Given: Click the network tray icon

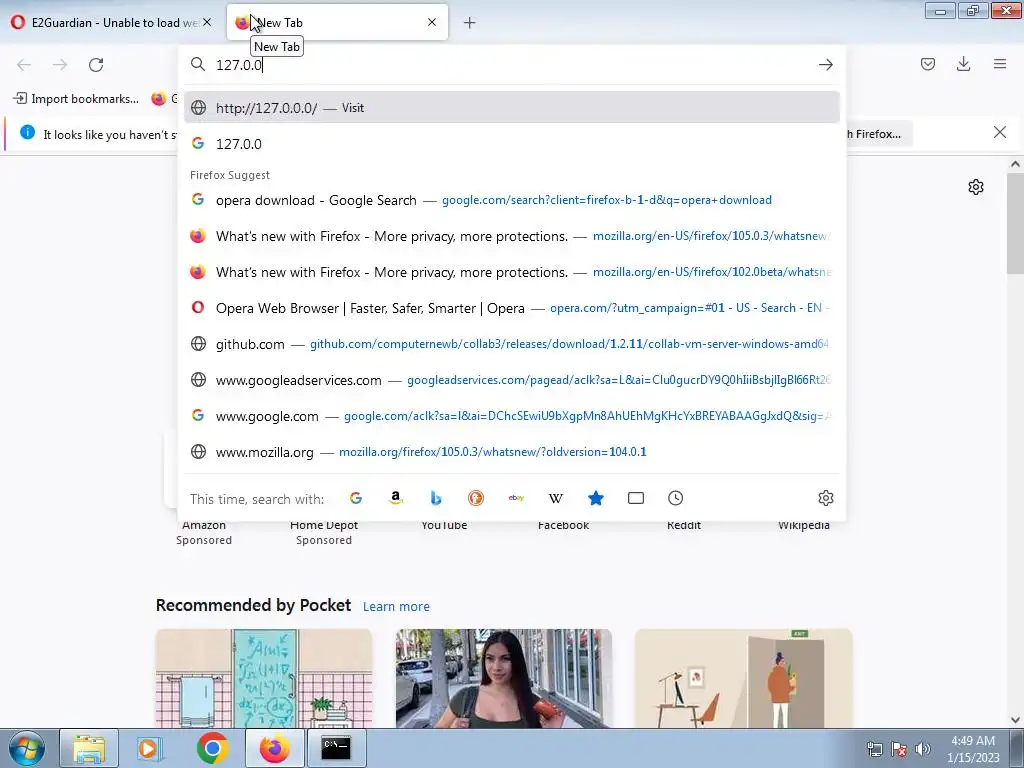Looking at the screenshot, I should [874, 749].
